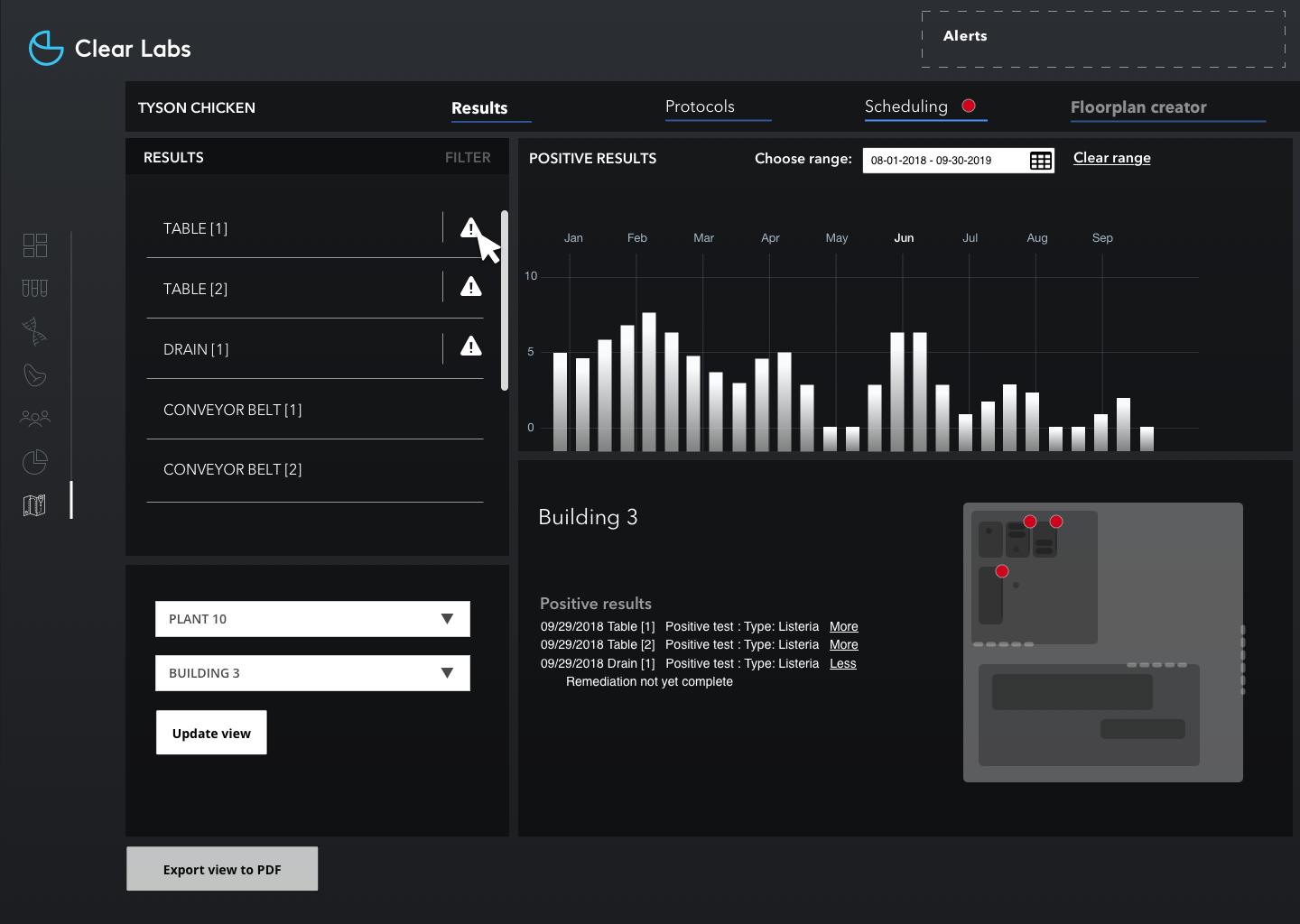Click the Jun month label on chart
The width and height of the screenshot is (1300, 924).
tap(904, 238)
